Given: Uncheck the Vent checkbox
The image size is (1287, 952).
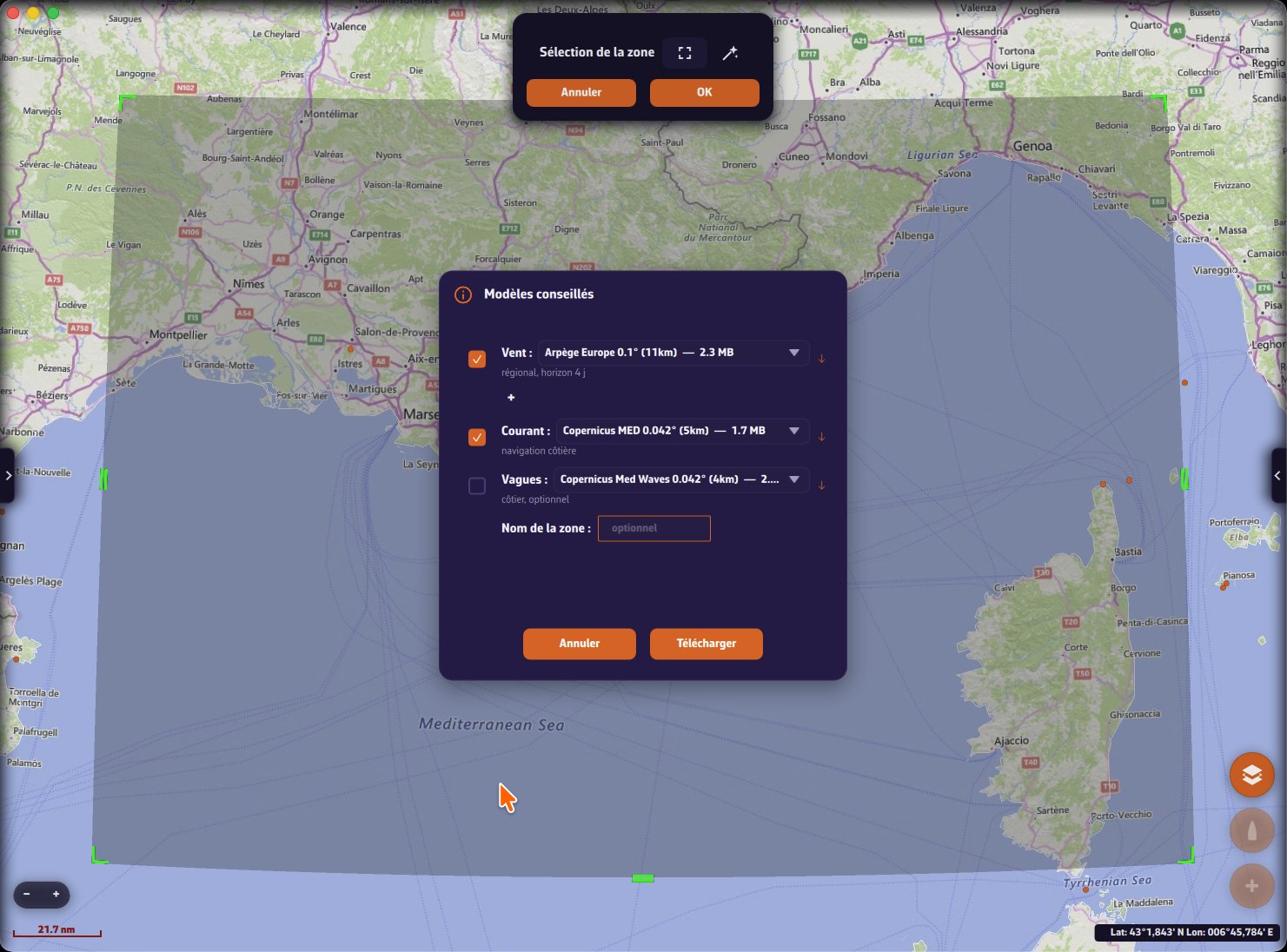Looking at the screenshot, I should 477,359.
